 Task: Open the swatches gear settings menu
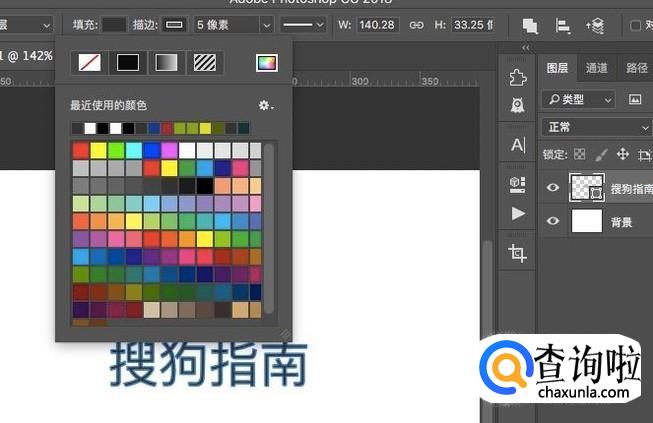coord(266,105)
